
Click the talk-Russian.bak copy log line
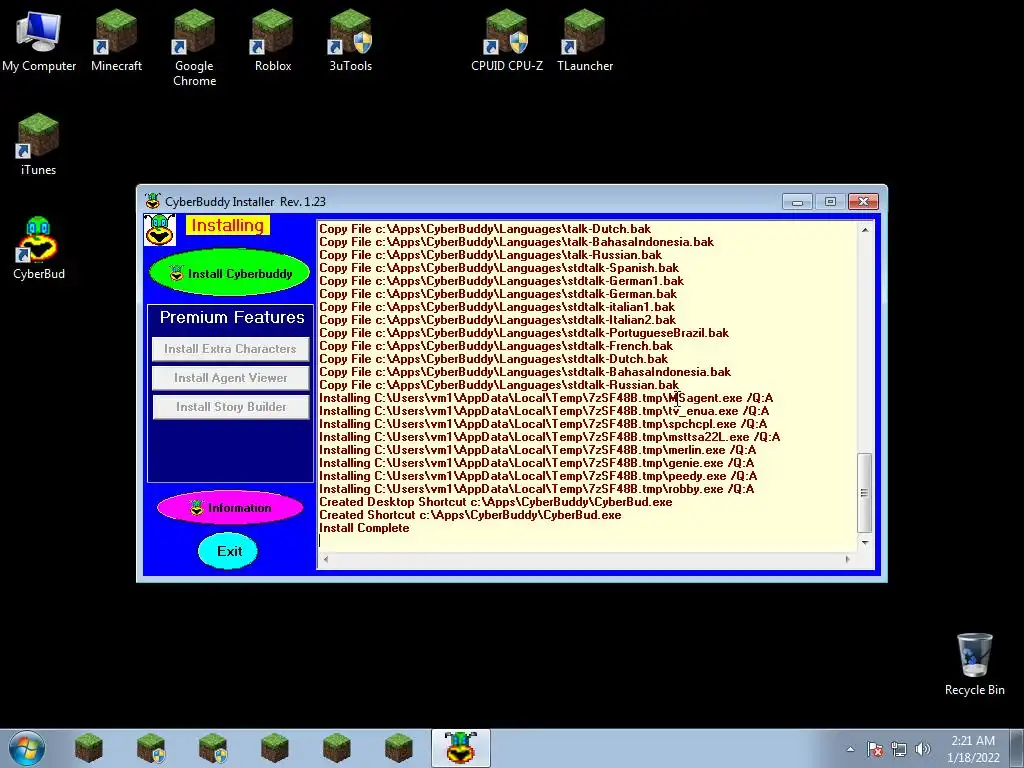point(490,255)
